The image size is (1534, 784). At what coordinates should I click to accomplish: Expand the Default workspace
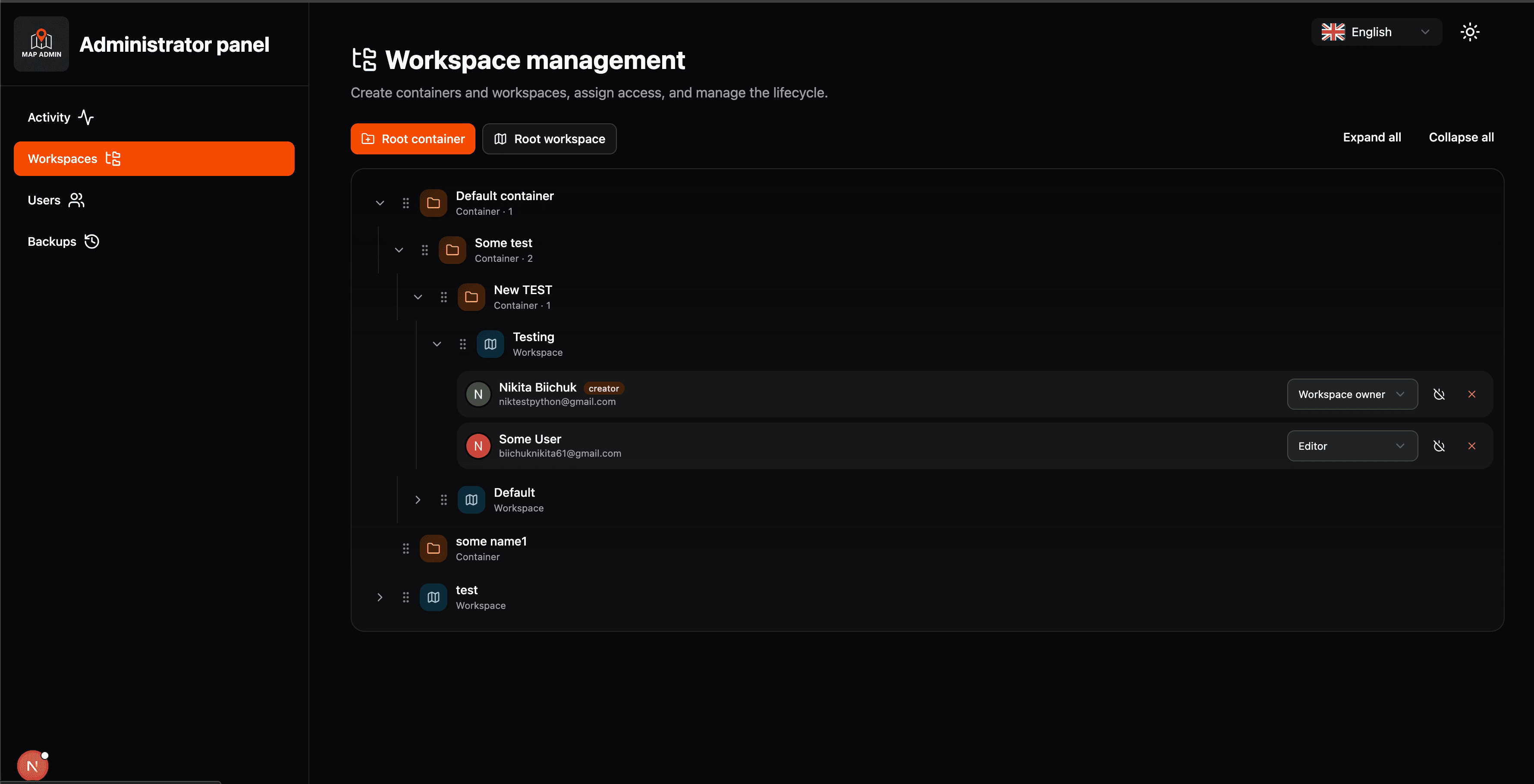pyautogui.click(x=418, y=500)
